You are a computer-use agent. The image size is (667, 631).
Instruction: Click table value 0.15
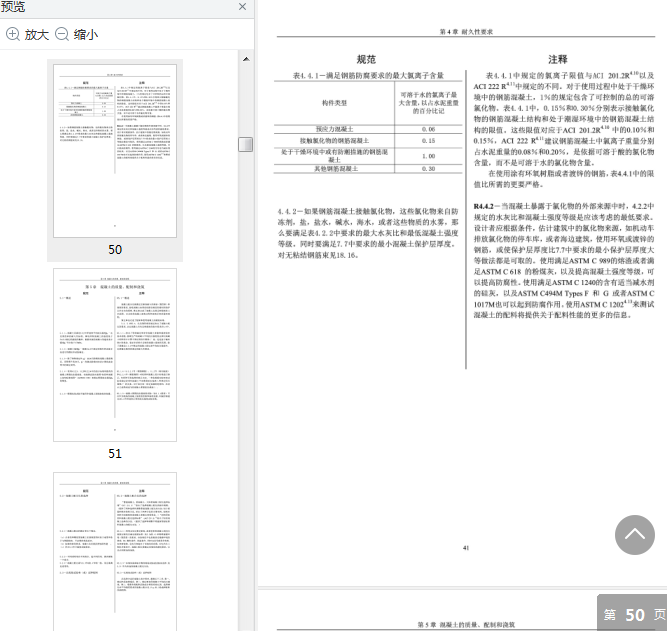coord(428,140)
